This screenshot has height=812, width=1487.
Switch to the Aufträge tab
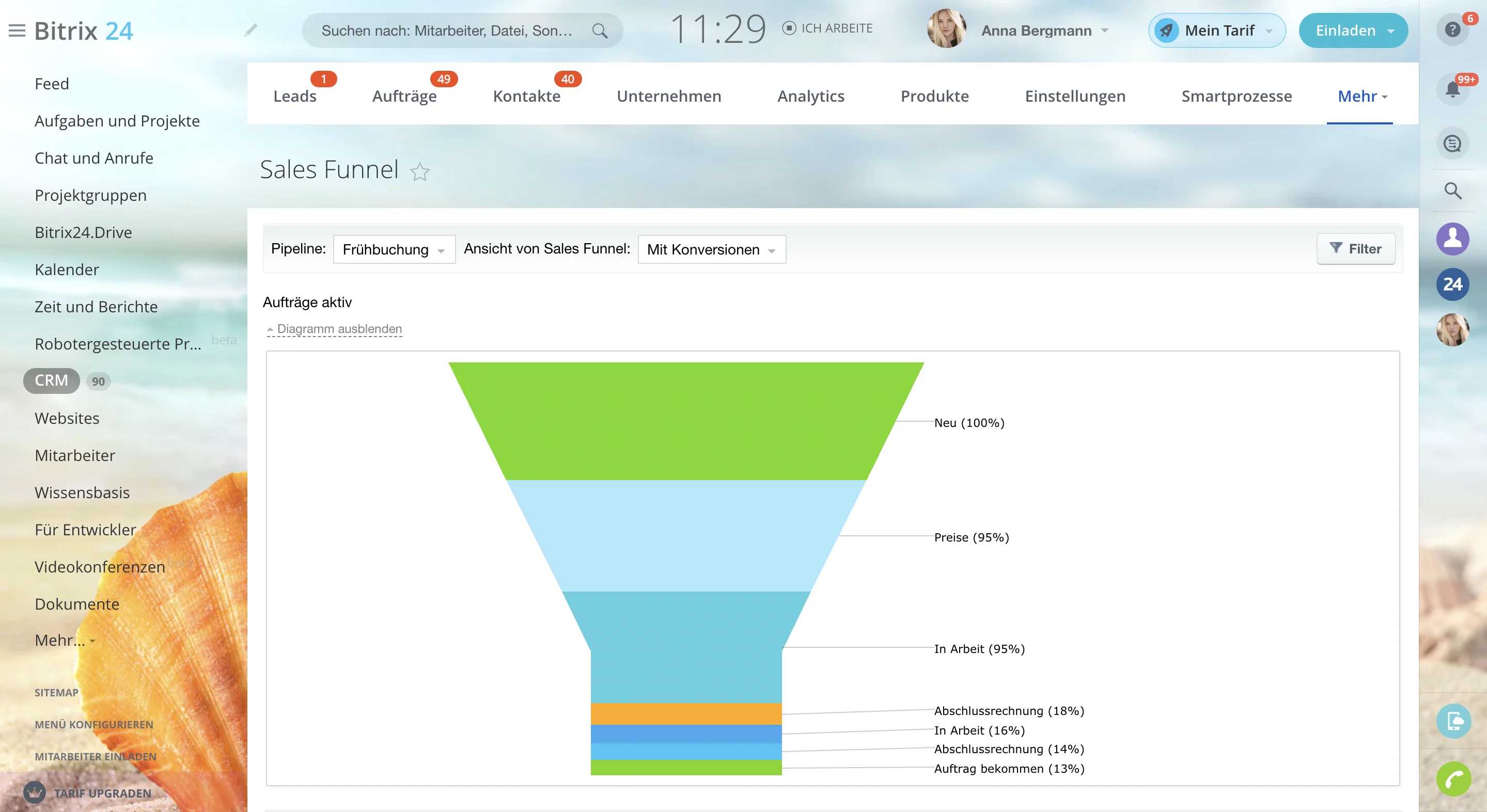tap(404, 96)
